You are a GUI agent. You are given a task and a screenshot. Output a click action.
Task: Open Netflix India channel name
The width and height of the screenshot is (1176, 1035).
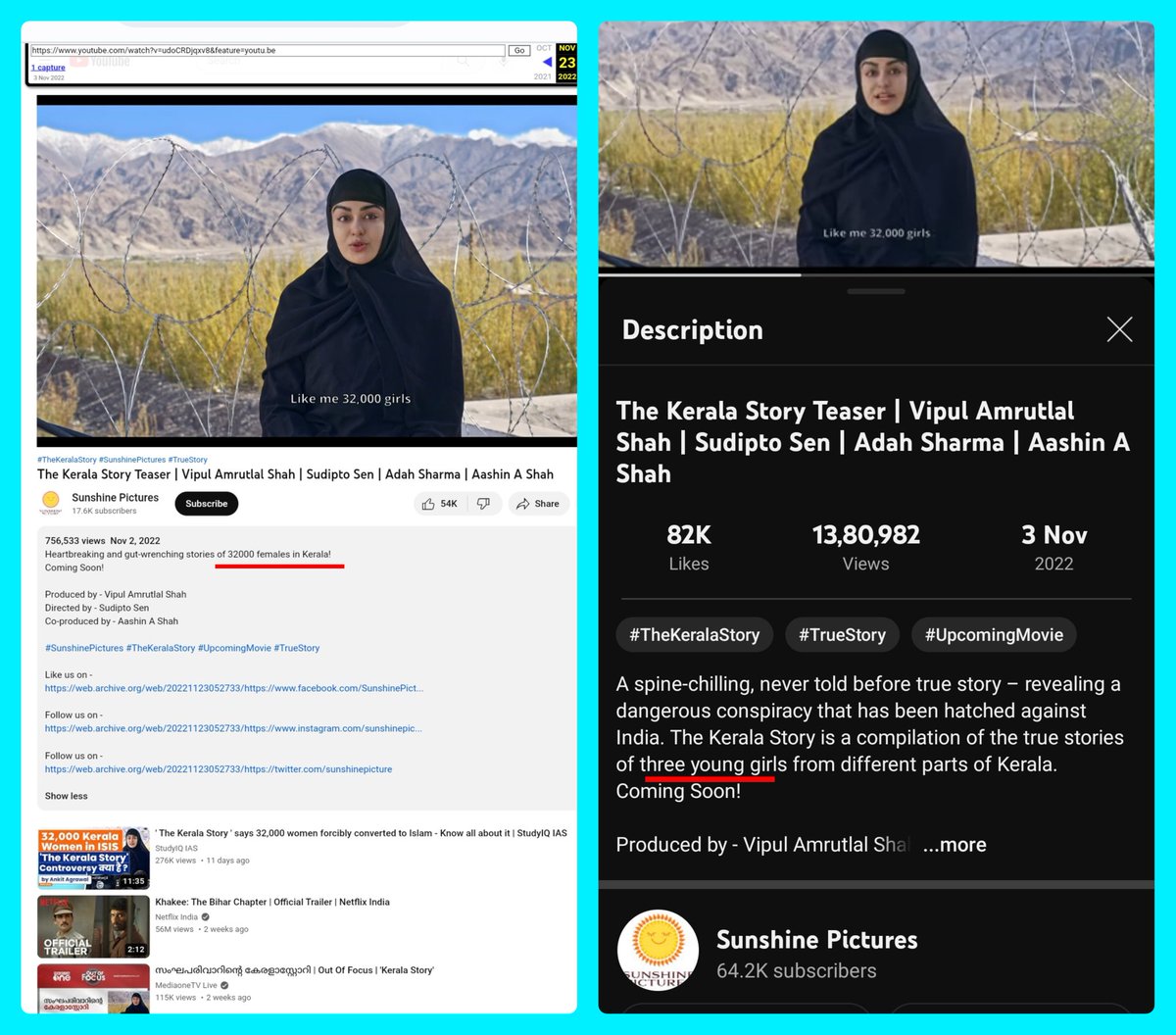pos(176,917)
